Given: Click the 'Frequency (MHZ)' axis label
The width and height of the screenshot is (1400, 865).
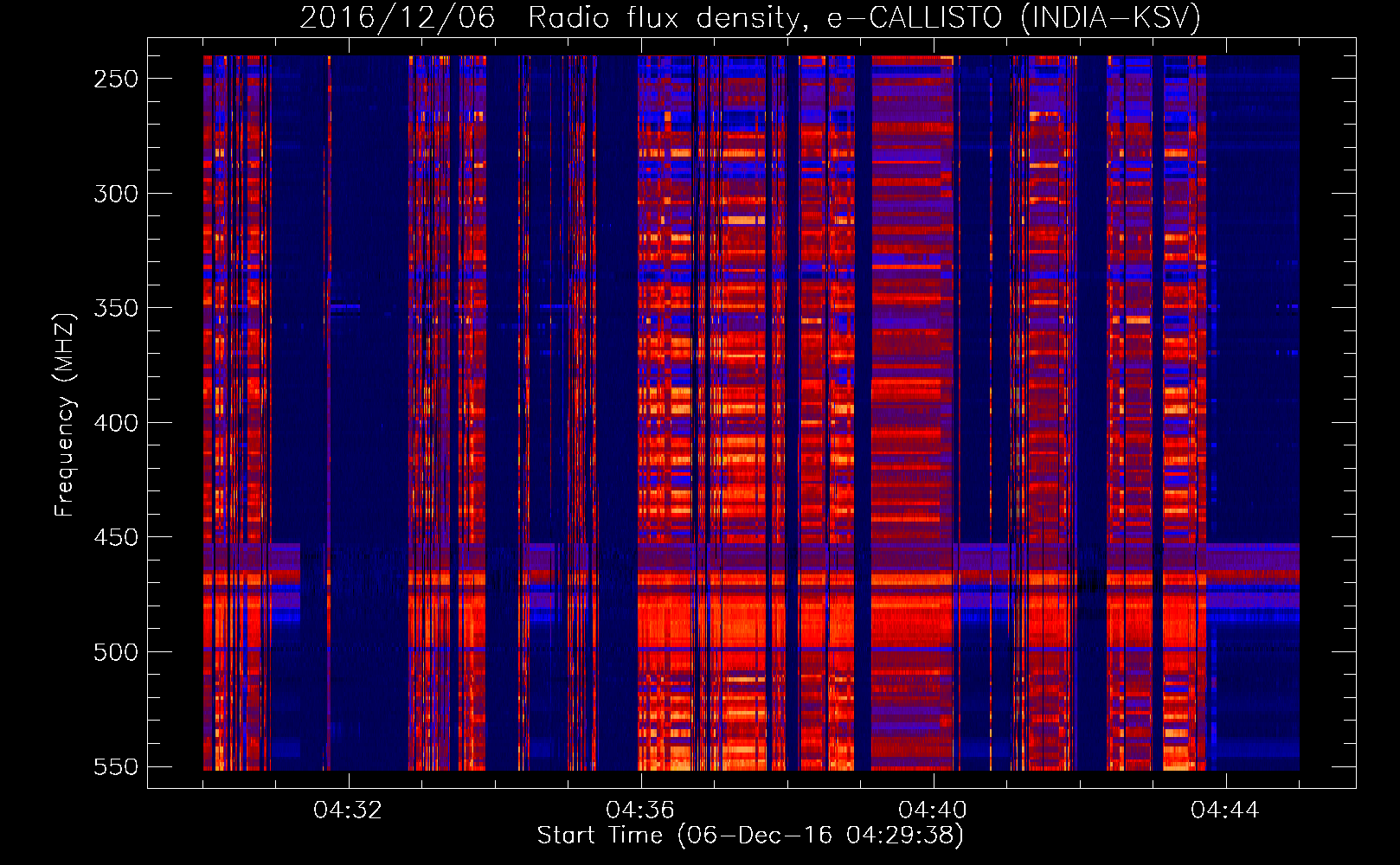Looking at the screenshot, I should coord(65,414).
